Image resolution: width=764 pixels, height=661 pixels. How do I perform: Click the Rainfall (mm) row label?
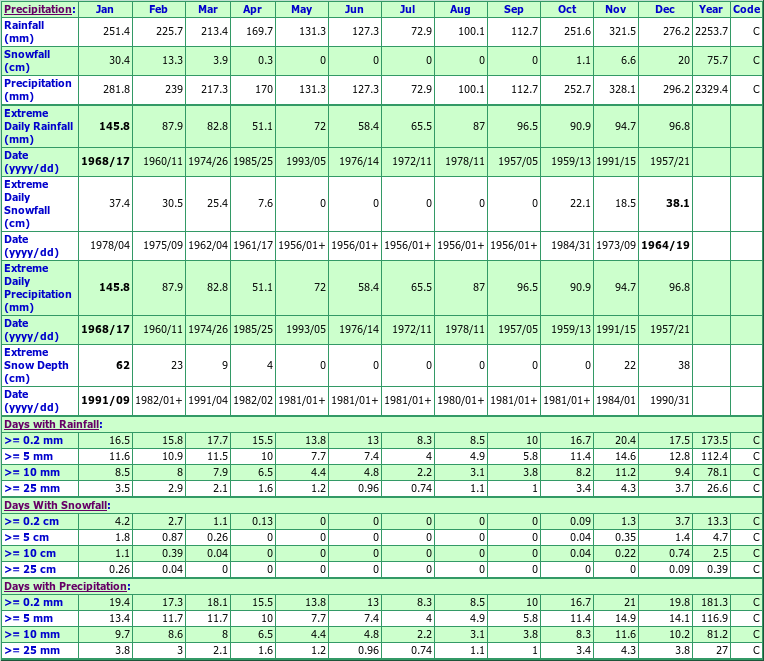[24, 31]
